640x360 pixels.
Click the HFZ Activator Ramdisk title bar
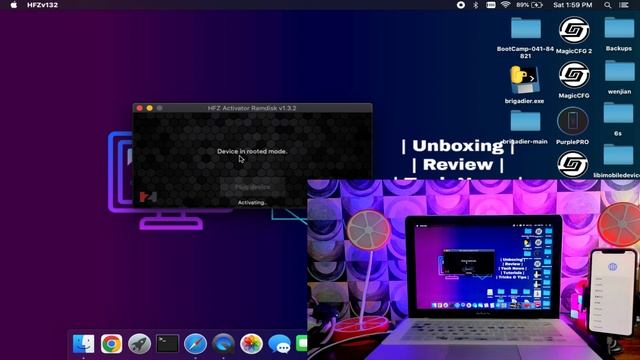(252, 108)
